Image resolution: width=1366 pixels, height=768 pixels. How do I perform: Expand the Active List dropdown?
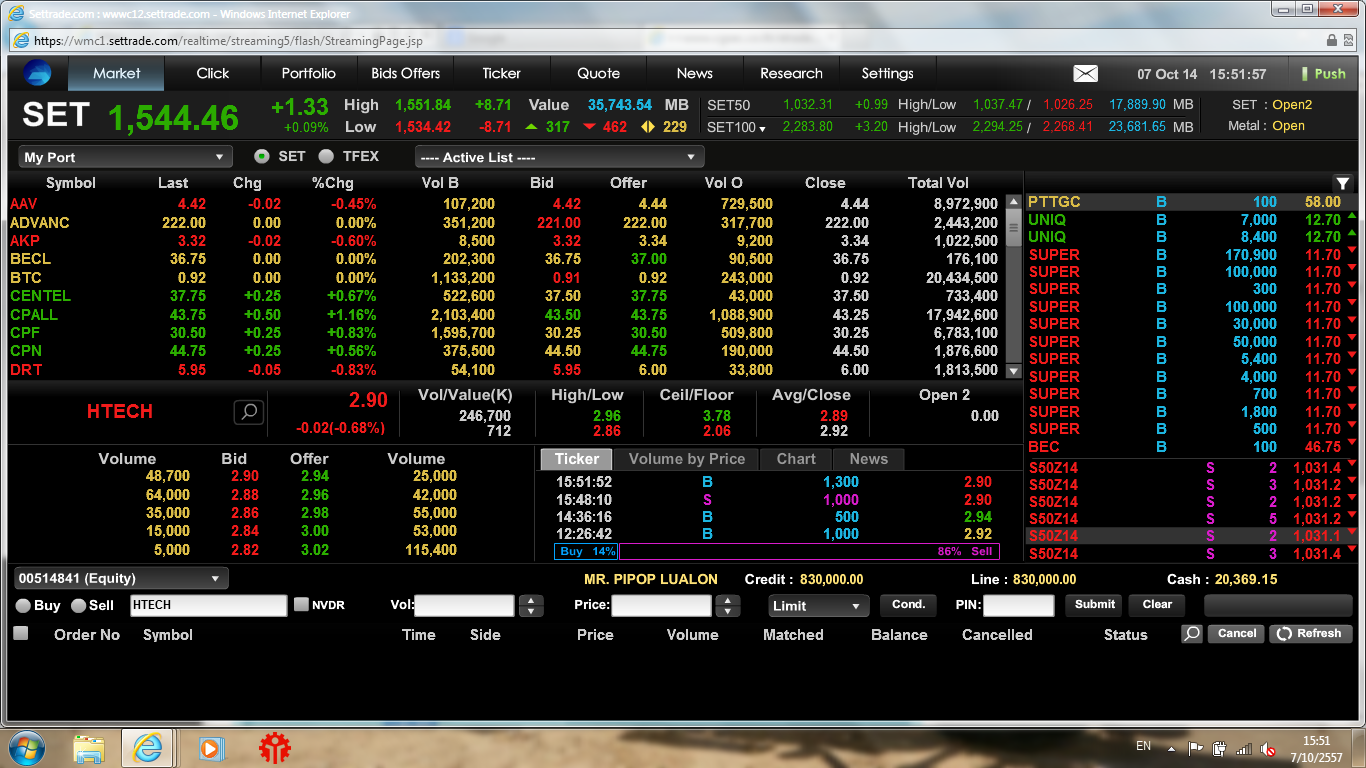559,157
